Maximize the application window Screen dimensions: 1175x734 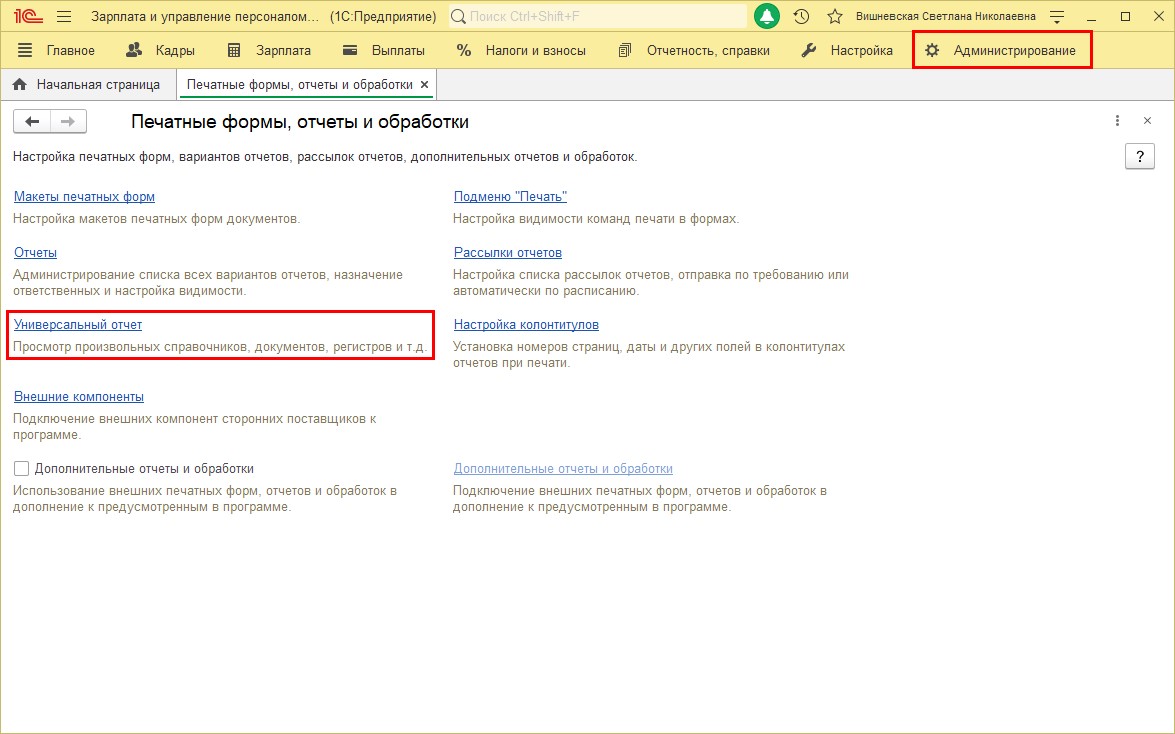tap(1125, 16)
